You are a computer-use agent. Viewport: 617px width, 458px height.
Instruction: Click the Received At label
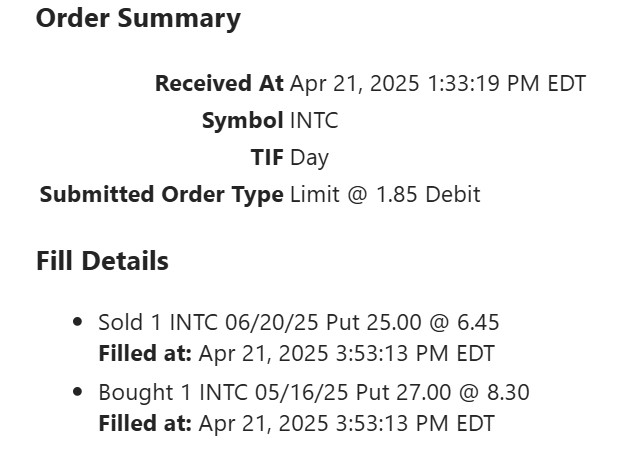tap(219, 84)
